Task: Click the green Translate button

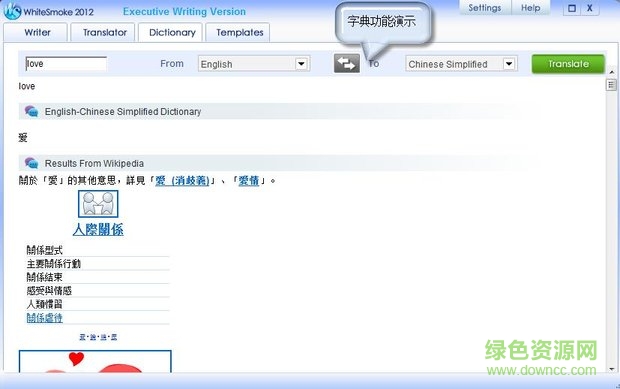Action: [x=568, y=64]
